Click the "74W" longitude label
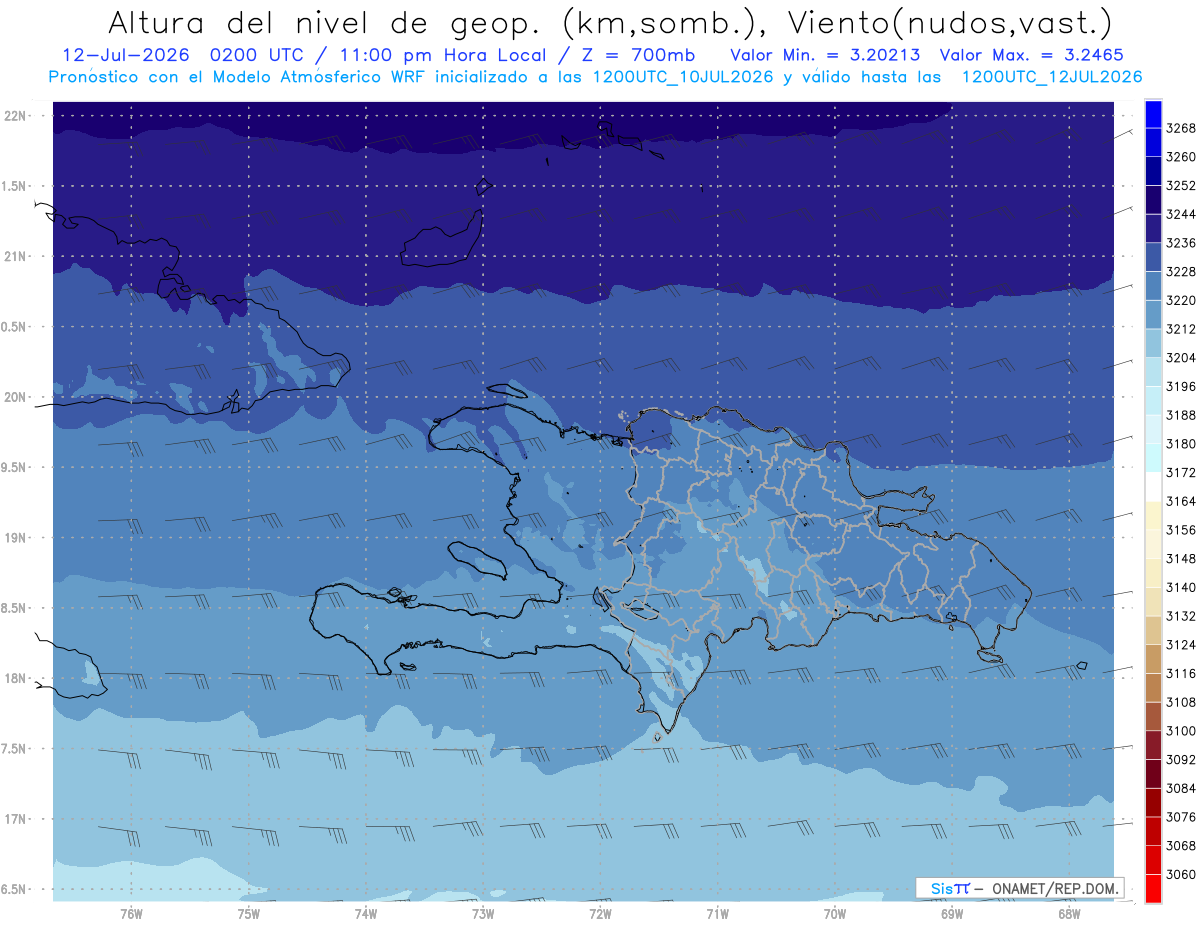1200x927 pixels. coord(366,914)
